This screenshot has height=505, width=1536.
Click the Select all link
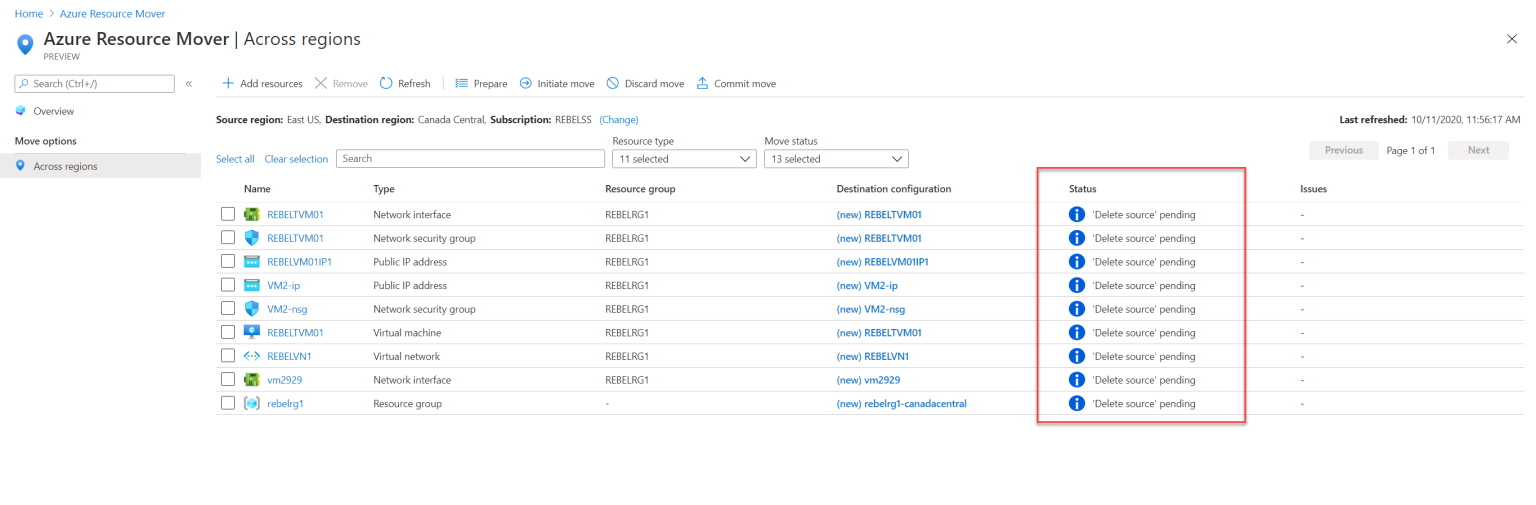pyautogui.click(x=235, y=159)
